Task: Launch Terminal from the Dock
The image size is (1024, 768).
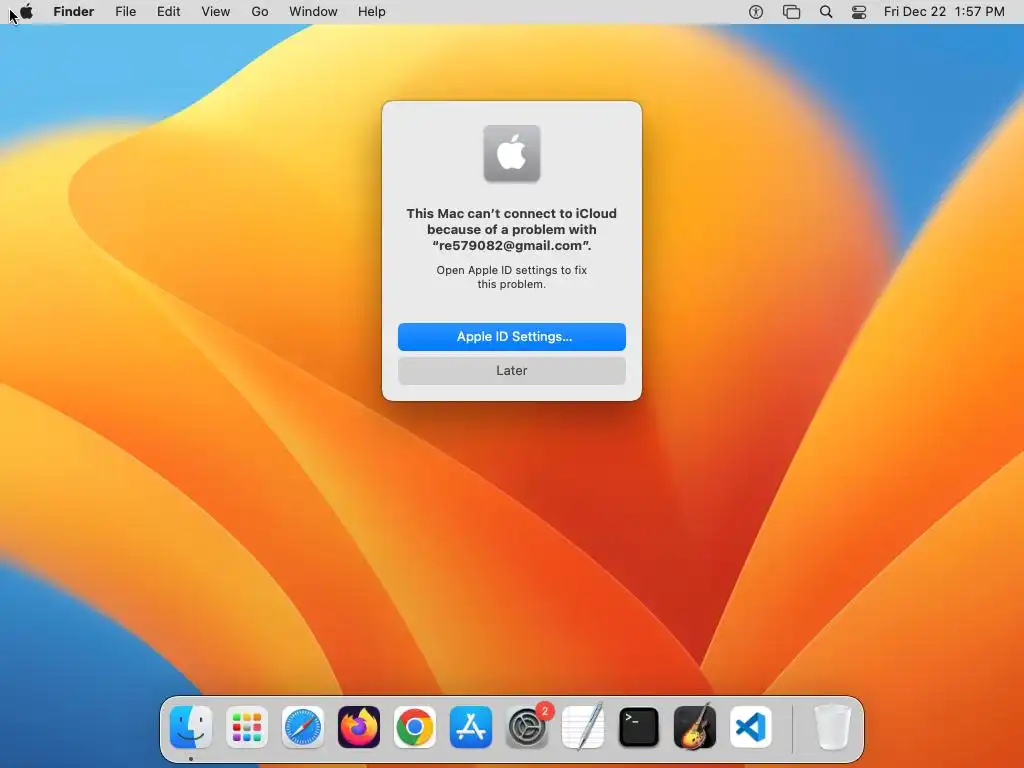Action: point(639,727)
